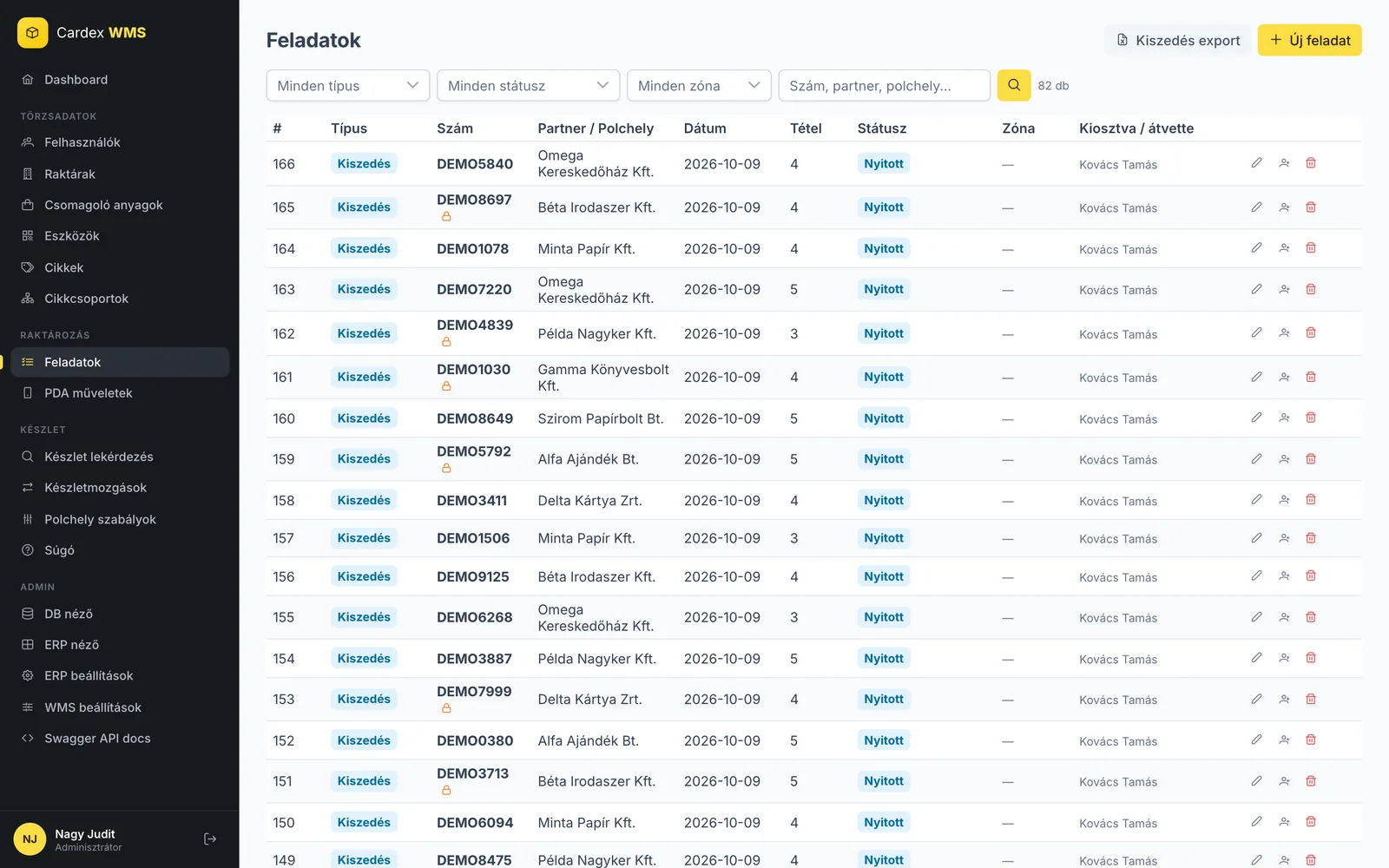This screenshot has height=868, width=1389.
Task: Focus the Szám, partner, polchely search field
Action: click(x=885, y=85)
